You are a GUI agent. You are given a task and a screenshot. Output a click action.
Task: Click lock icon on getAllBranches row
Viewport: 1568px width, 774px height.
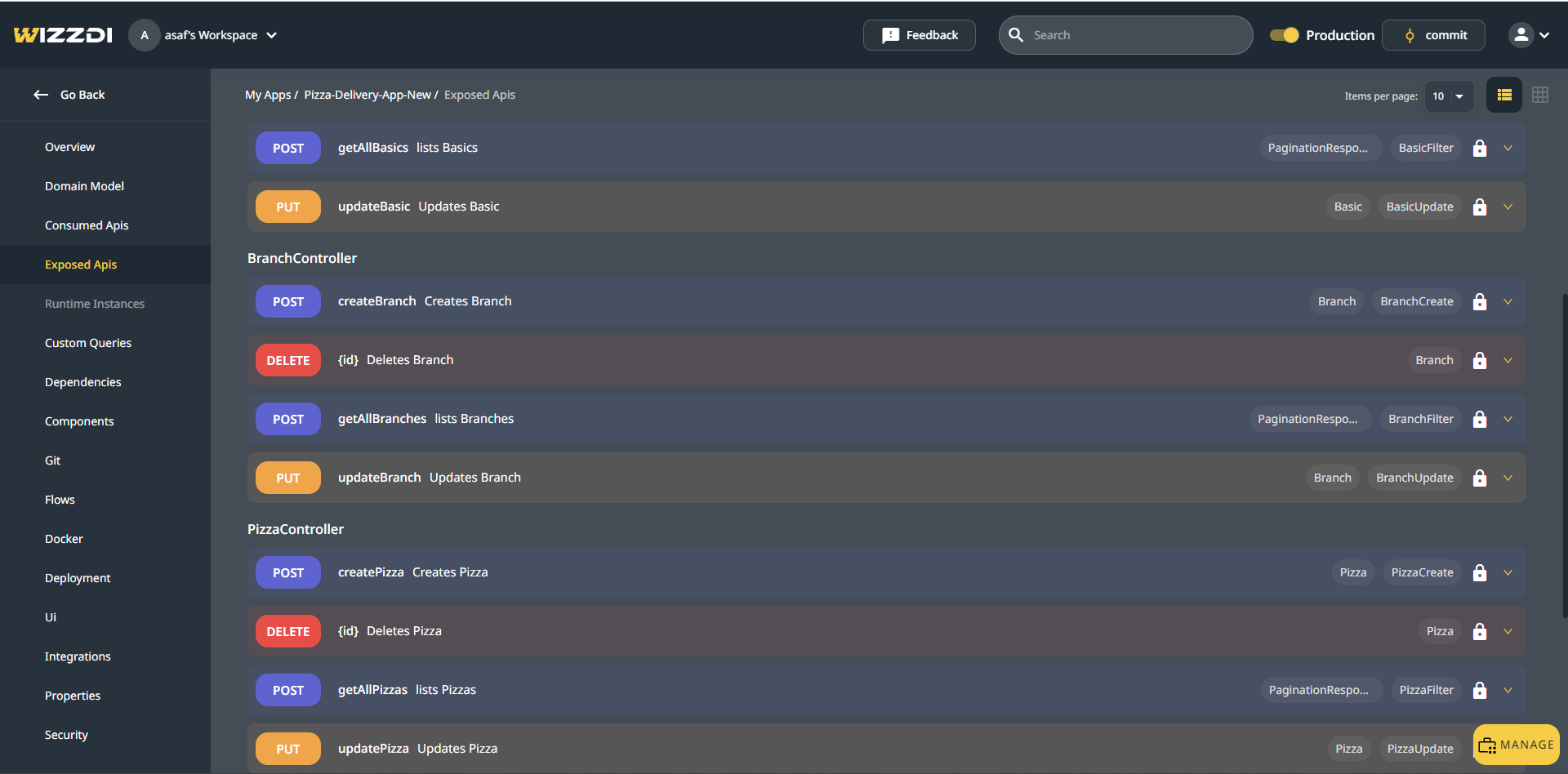tap(1479, 420)
